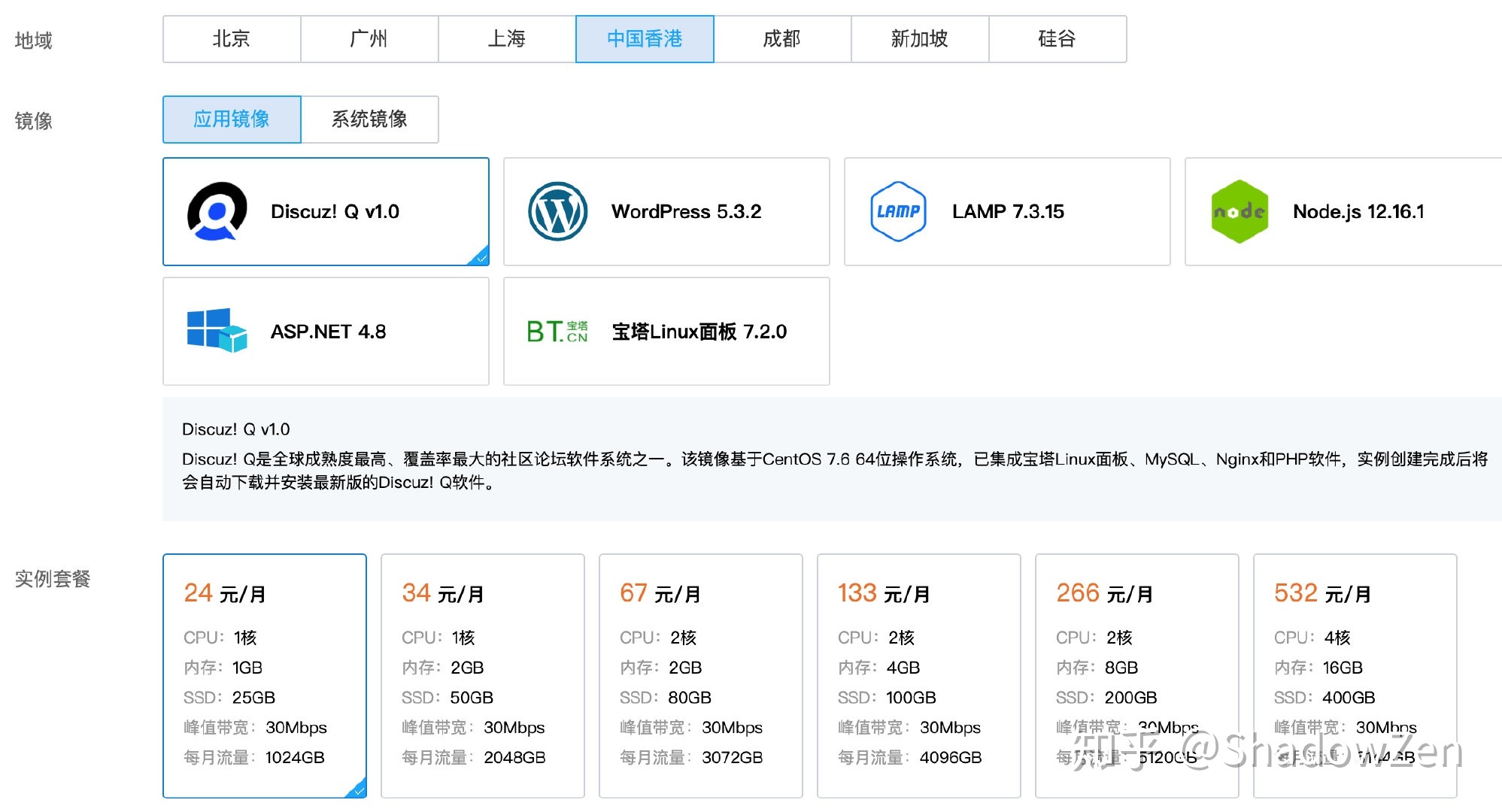Image resolution: width=1502 pixels, height=812 pixels.
Task: Select the 成都 region
Action: 782,39
